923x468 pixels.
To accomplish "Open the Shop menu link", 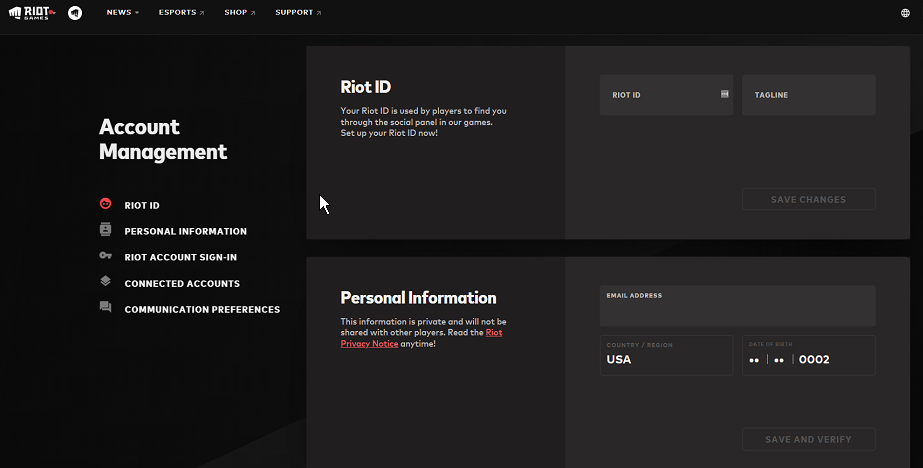I will tap(240, 12).
